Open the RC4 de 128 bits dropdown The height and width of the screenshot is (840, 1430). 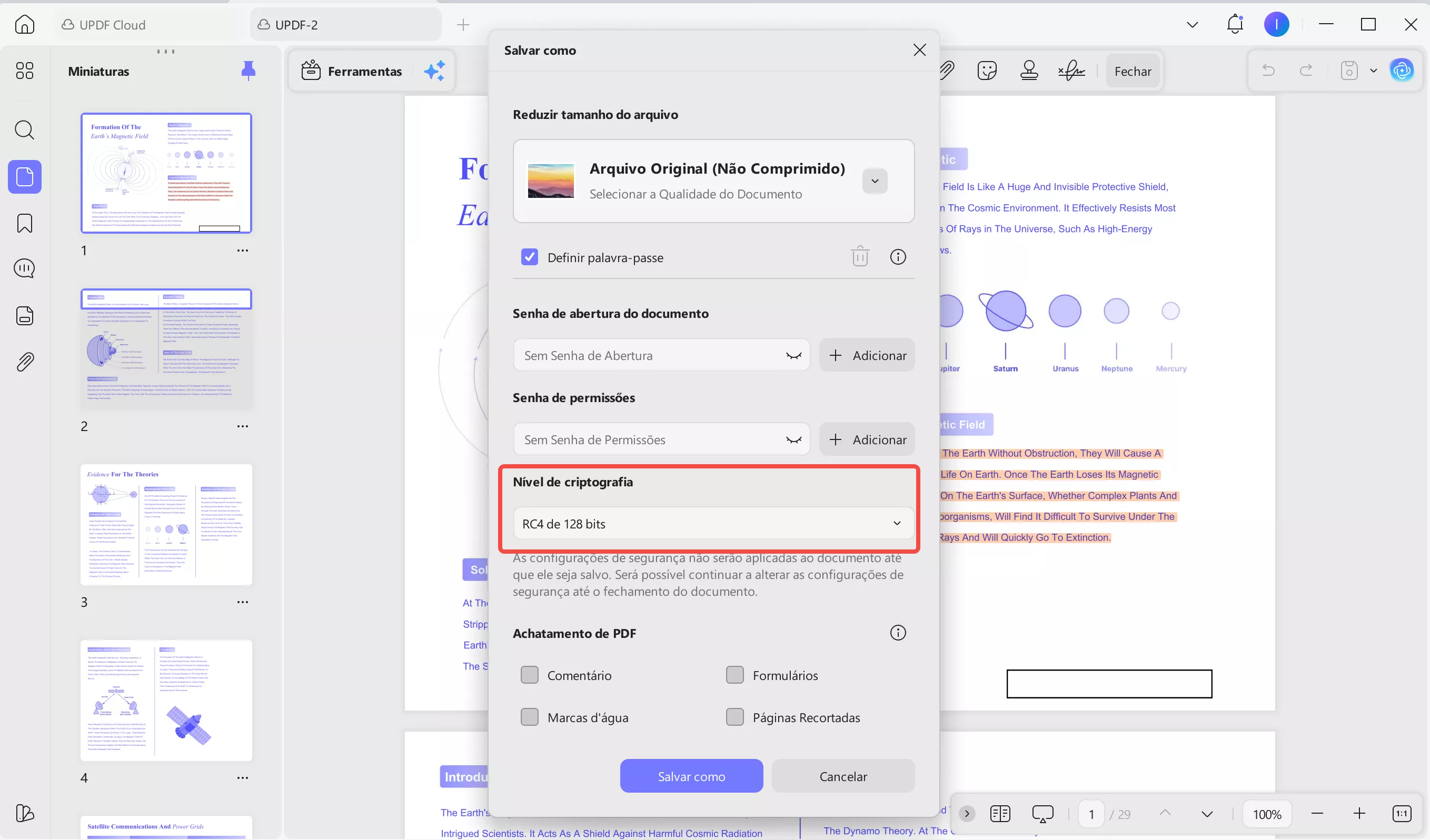coord(713,524)
